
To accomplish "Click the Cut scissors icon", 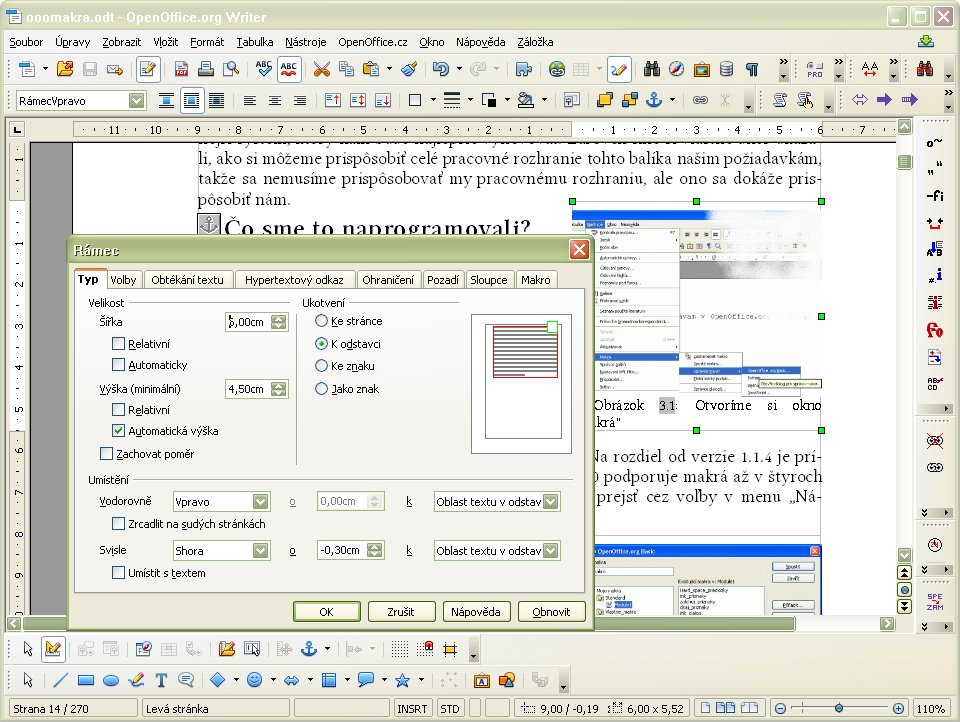I will click(x=321, y=69).
